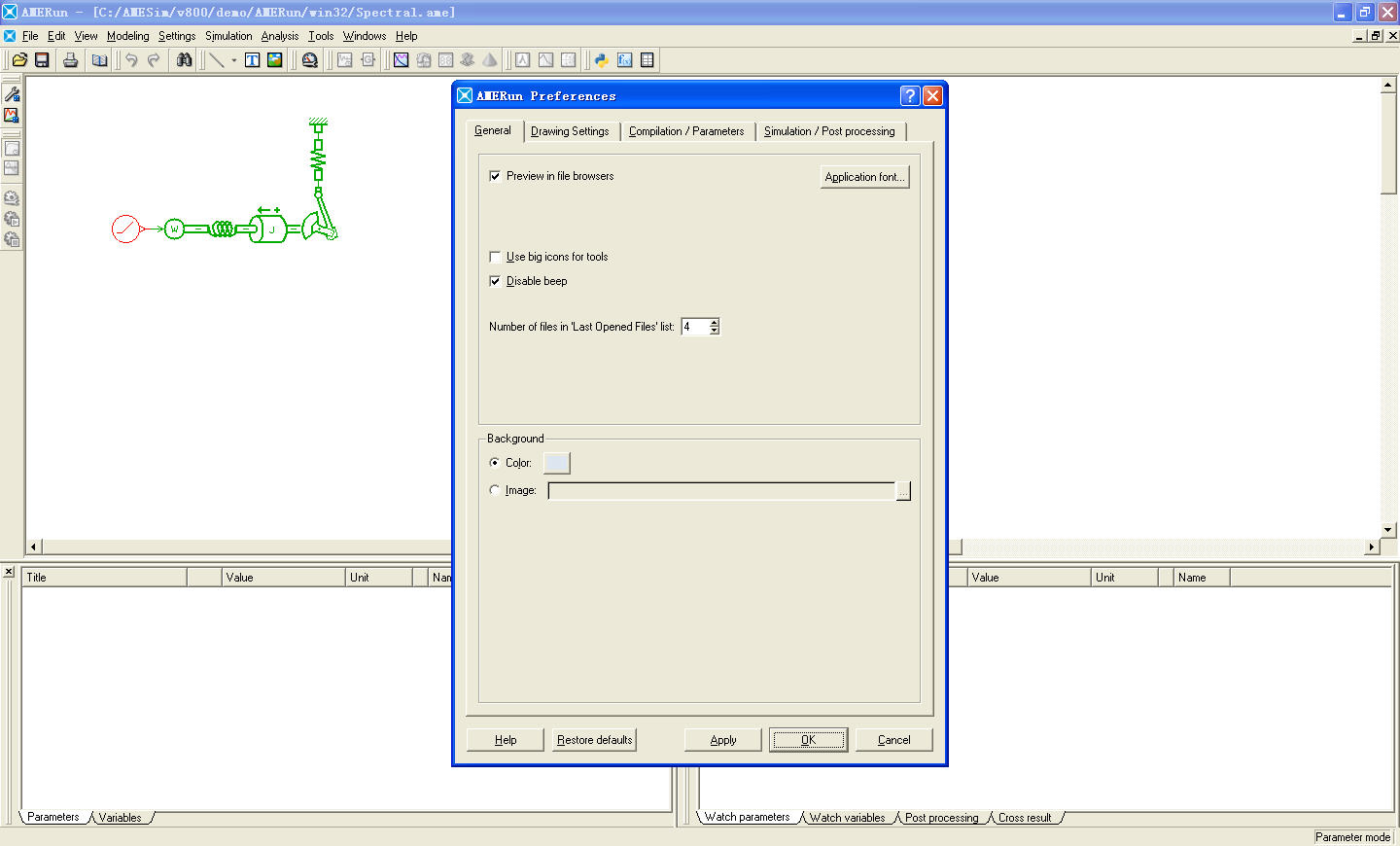Open the Tools menu

pyautogui.click(x=321, y=36)
